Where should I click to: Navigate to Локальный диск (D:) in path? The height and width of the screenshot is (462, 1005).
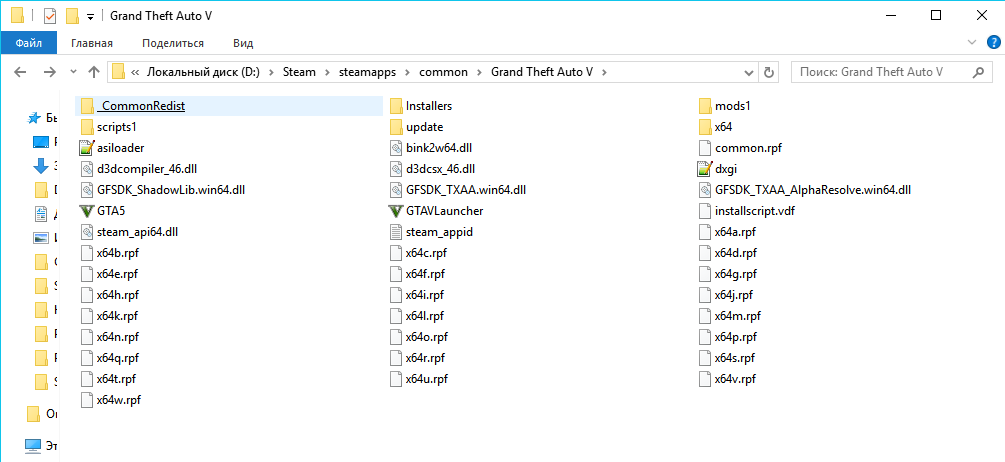pyautogui.click(x=203, y=72)
